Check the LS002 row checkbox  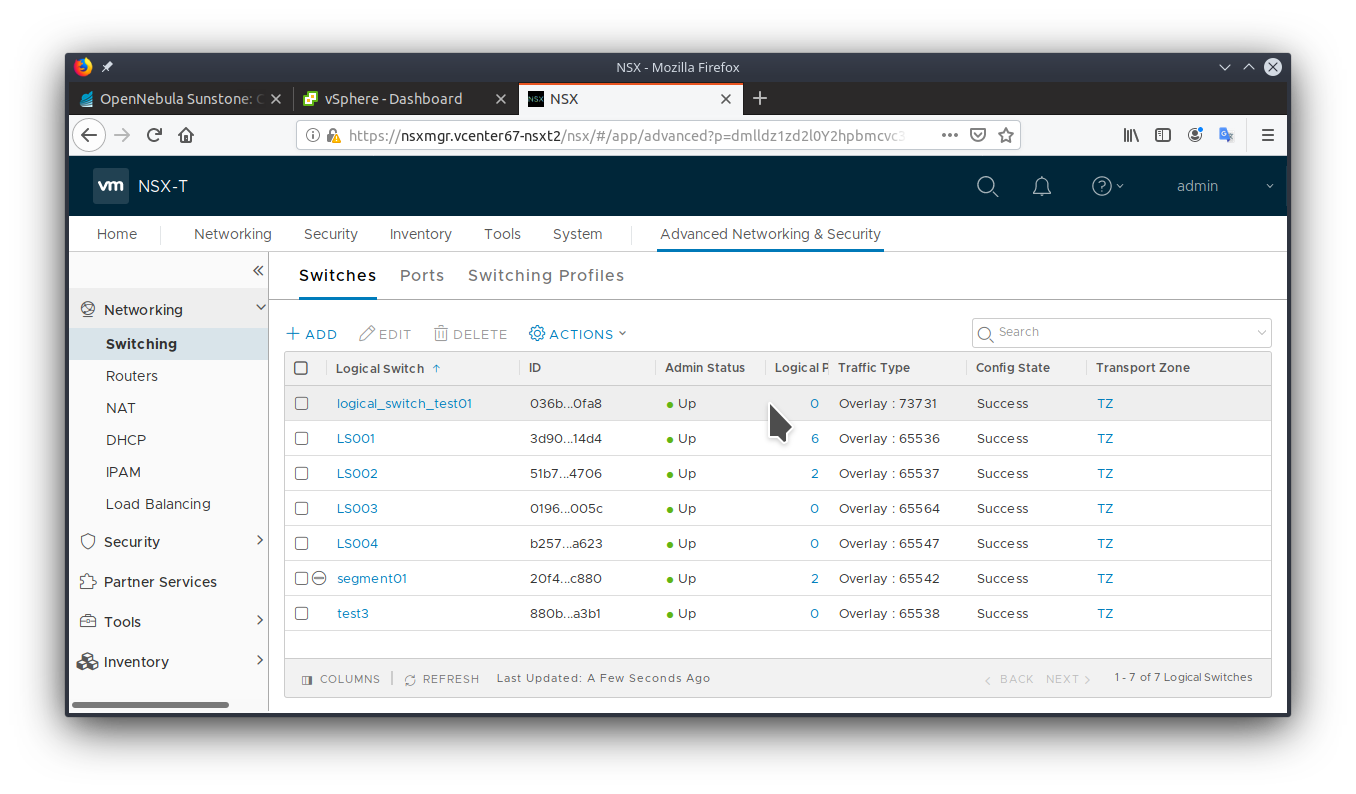[x=301, y=473]
